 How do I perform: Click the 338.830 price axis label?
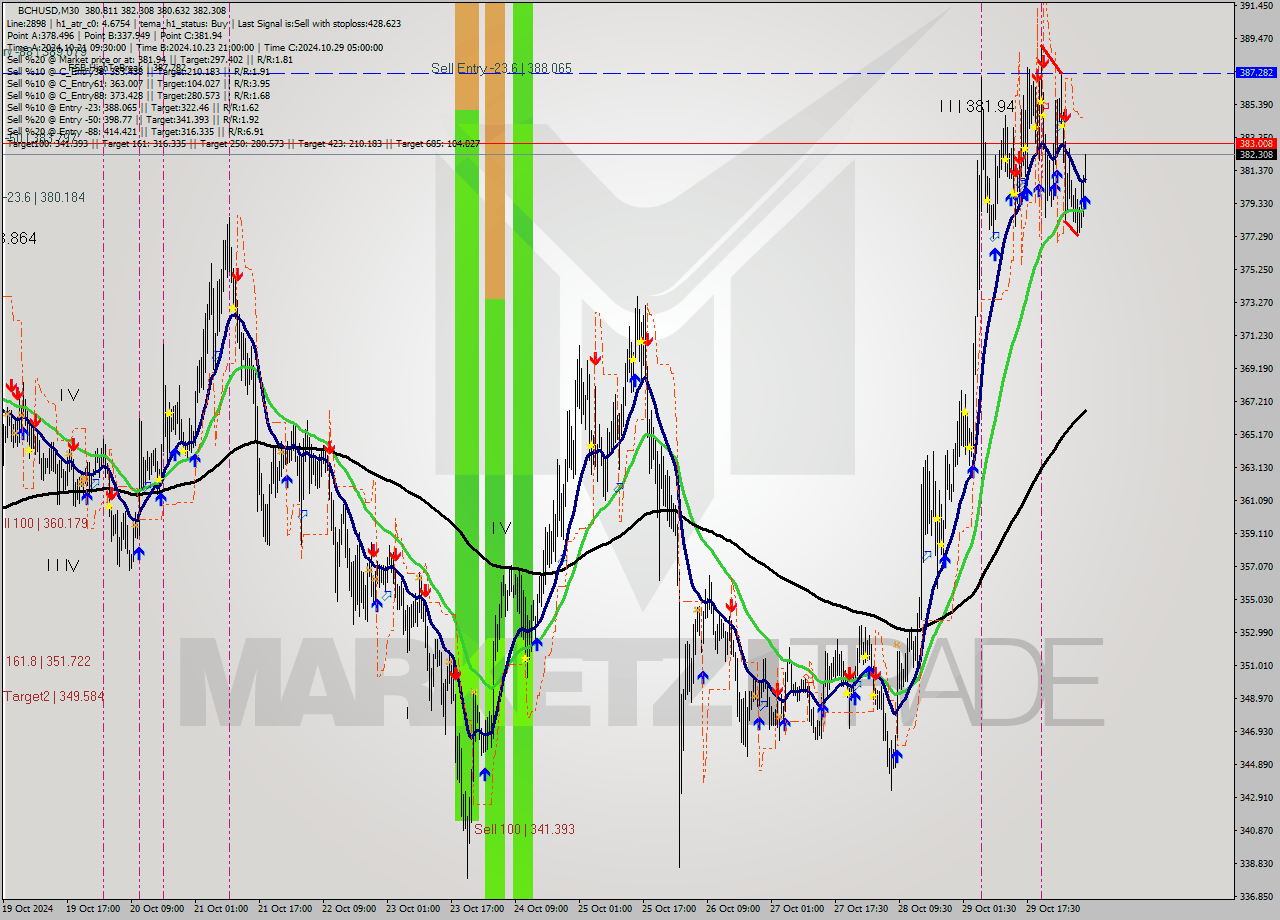[x=1255, y=864]
